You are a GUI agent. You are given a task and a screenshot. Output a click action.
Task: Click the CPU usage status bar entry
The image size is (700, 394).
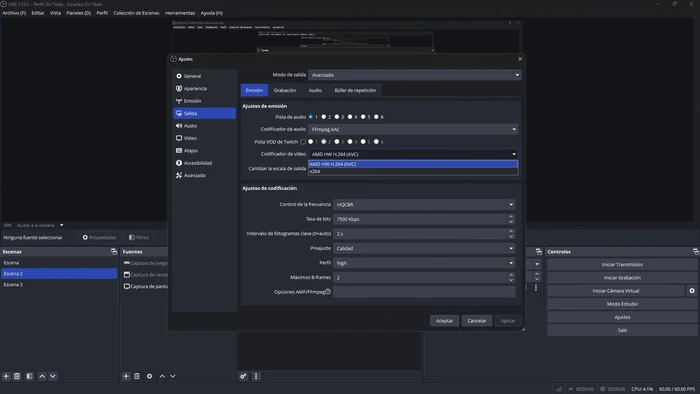click(x=642, y=389)
